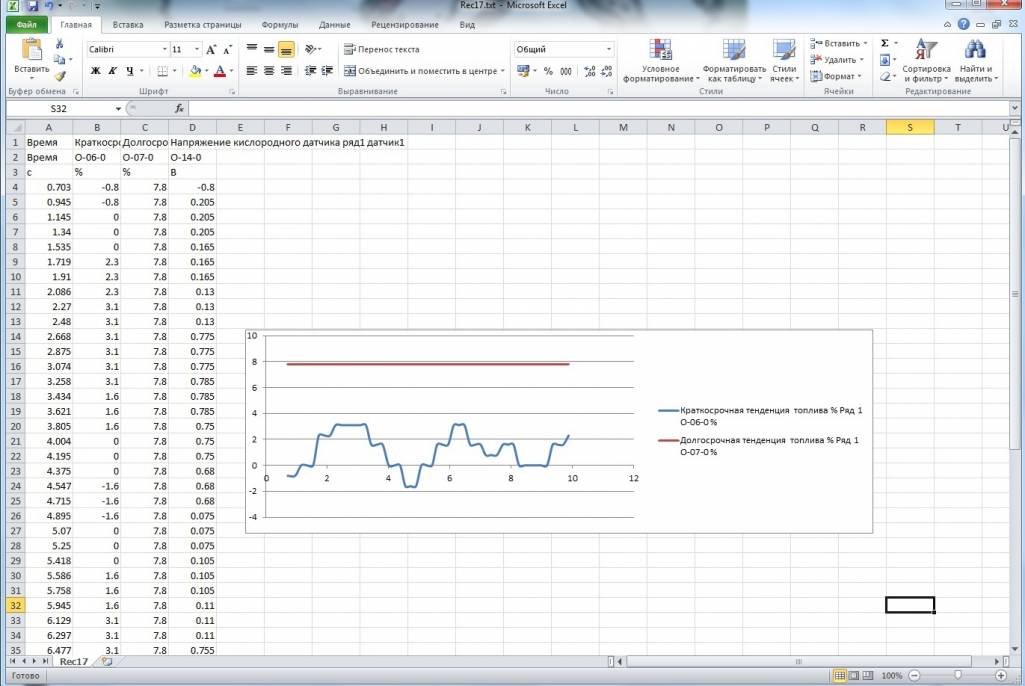Click the AutoSum sigma icon

pyautogui.click(x=885, y=44)
